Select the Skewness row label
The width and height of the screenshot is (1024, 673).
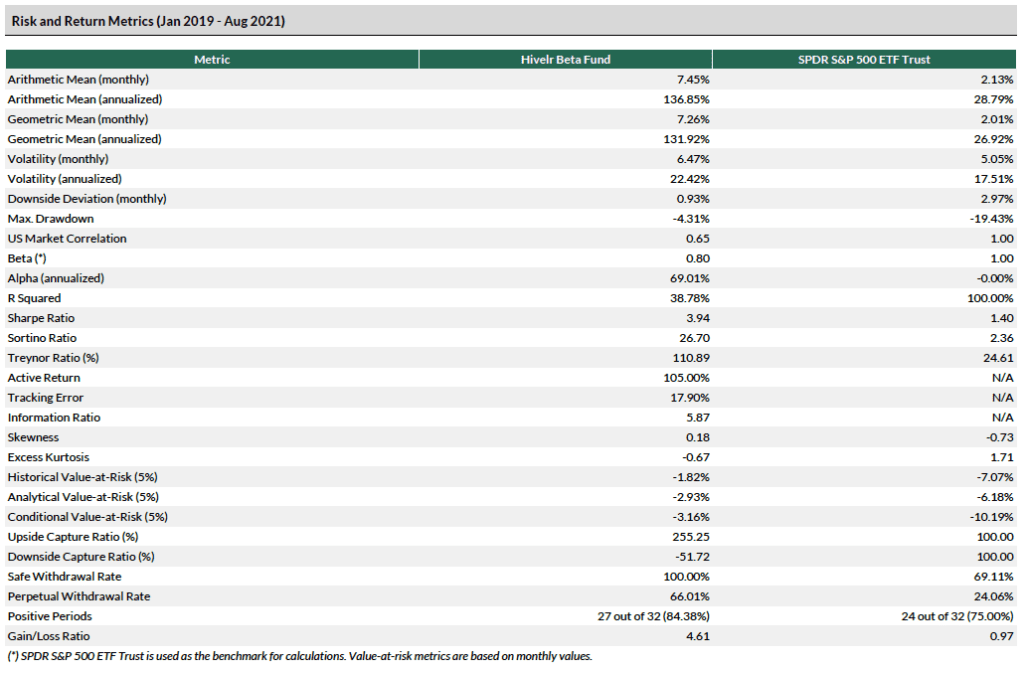click(x=33, y=437)
